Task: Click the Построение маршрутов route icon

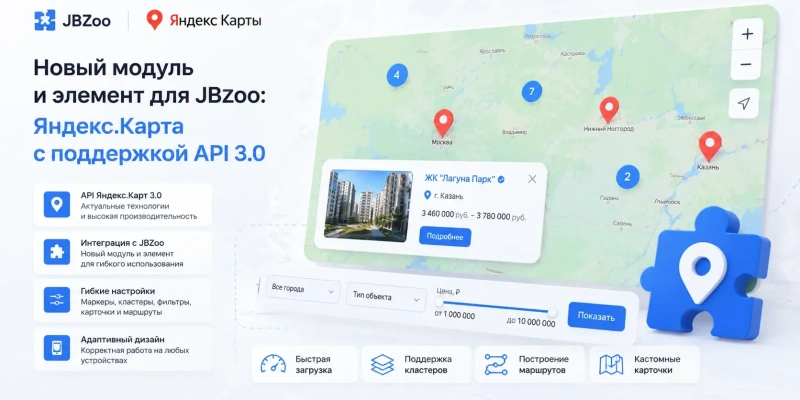Action: (495, 365)
